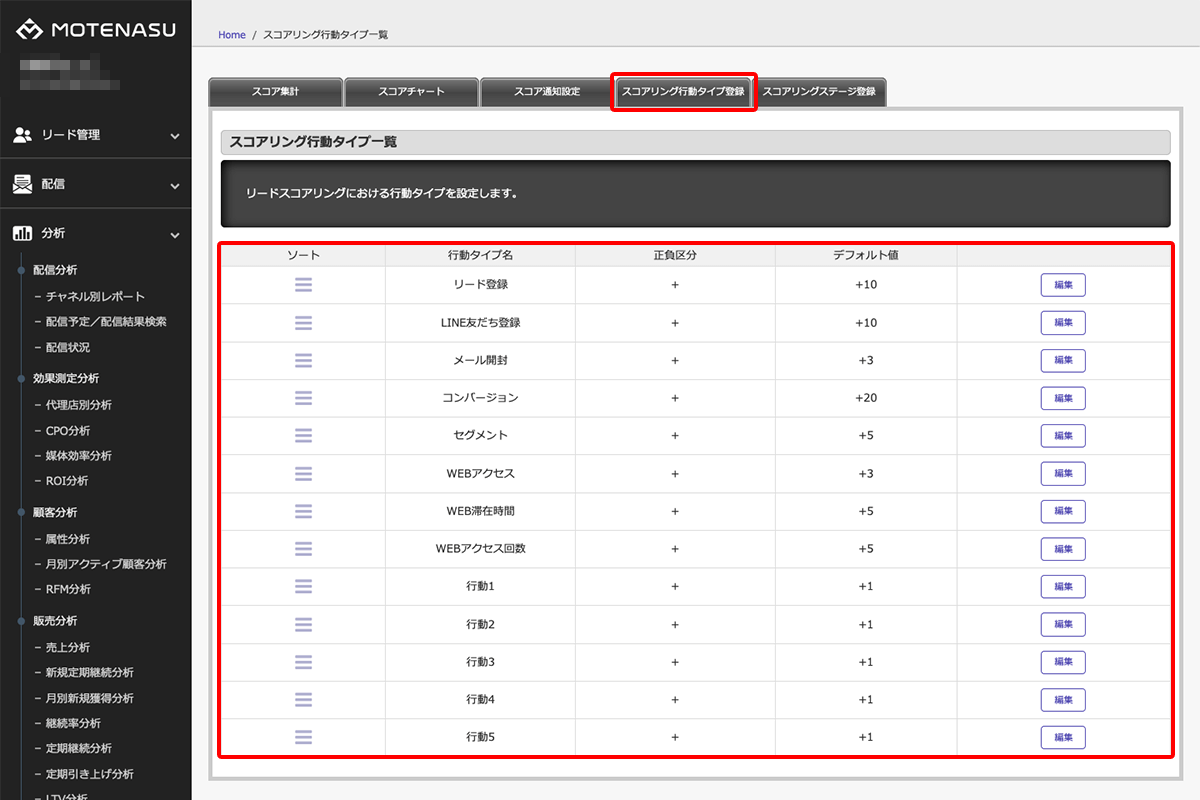Image resolution: width=1200 pixels, height=800 pixels.
Task: Click the 分析 chart icon
Action: (x=23, y=234)
